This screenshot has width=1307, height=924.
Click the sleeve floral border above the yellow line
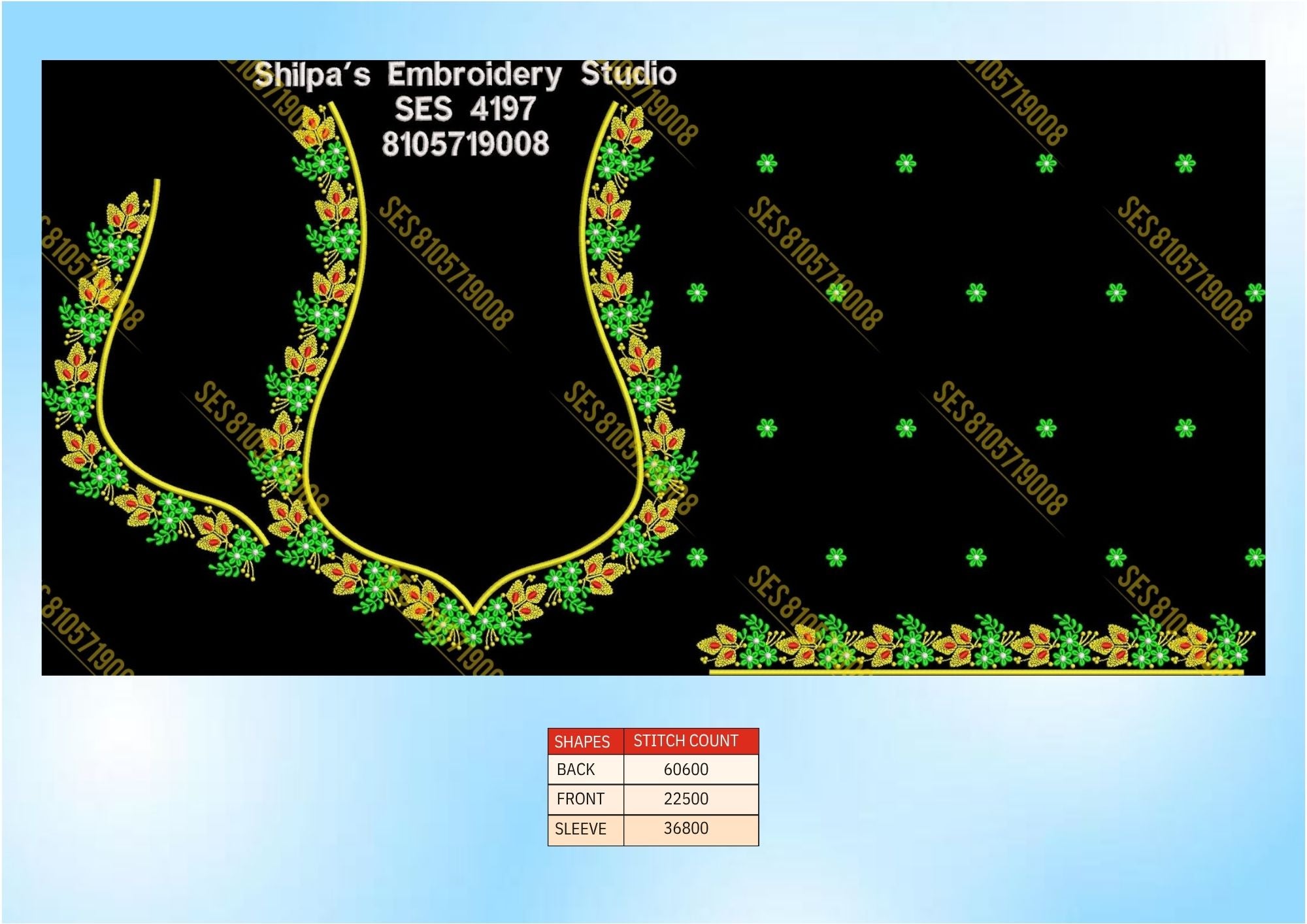pyautogui.click(x=976, y=642)
